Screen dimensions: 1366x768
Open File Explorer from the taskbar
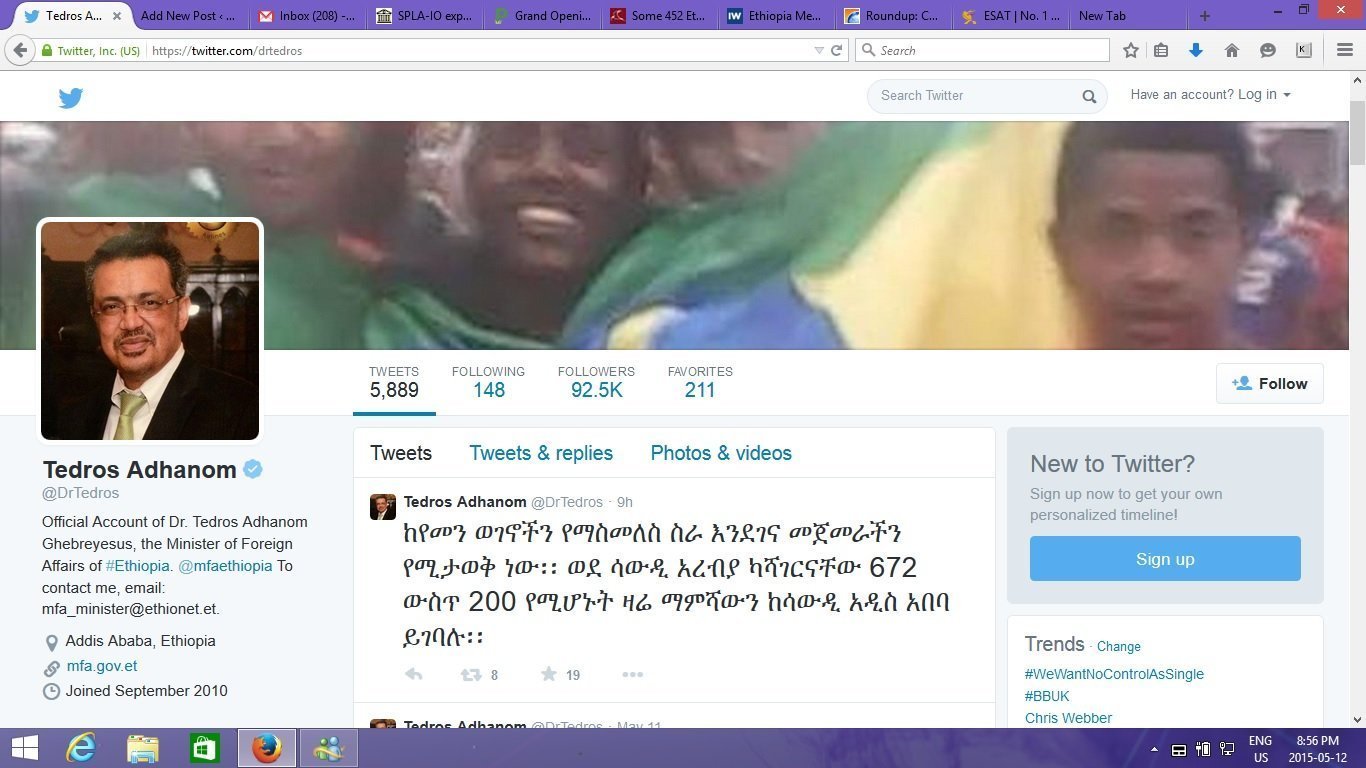click(x=143, y=748)
